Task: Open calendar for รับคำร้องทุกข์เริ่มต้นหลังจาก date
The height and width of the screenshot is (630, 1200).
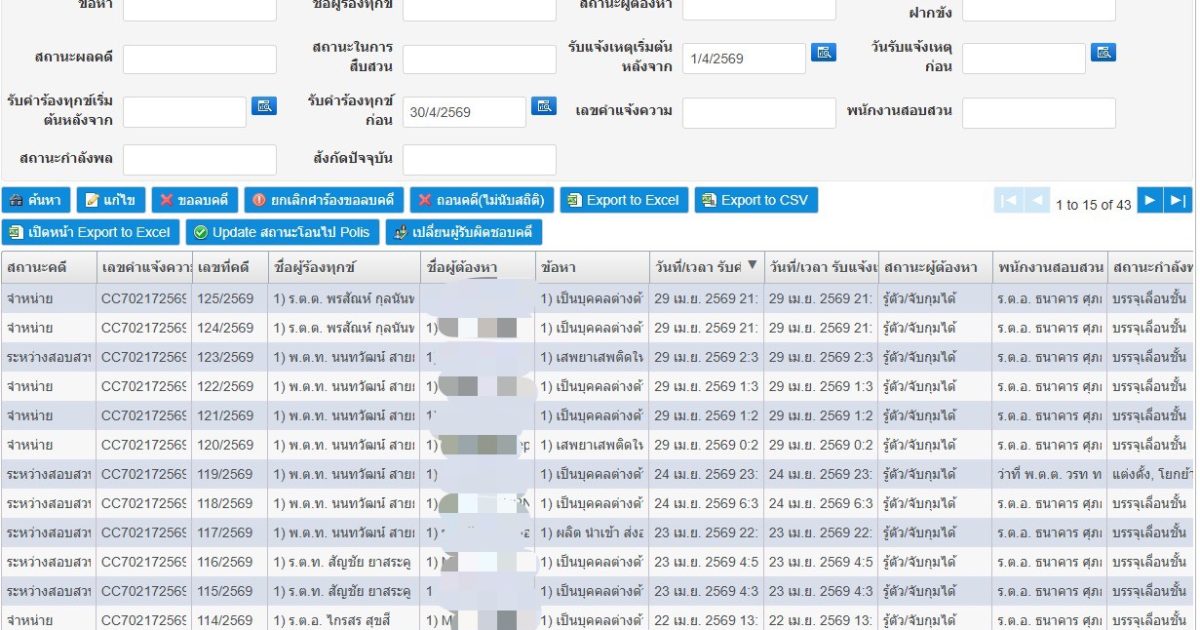Action: (x=264, y=106)
